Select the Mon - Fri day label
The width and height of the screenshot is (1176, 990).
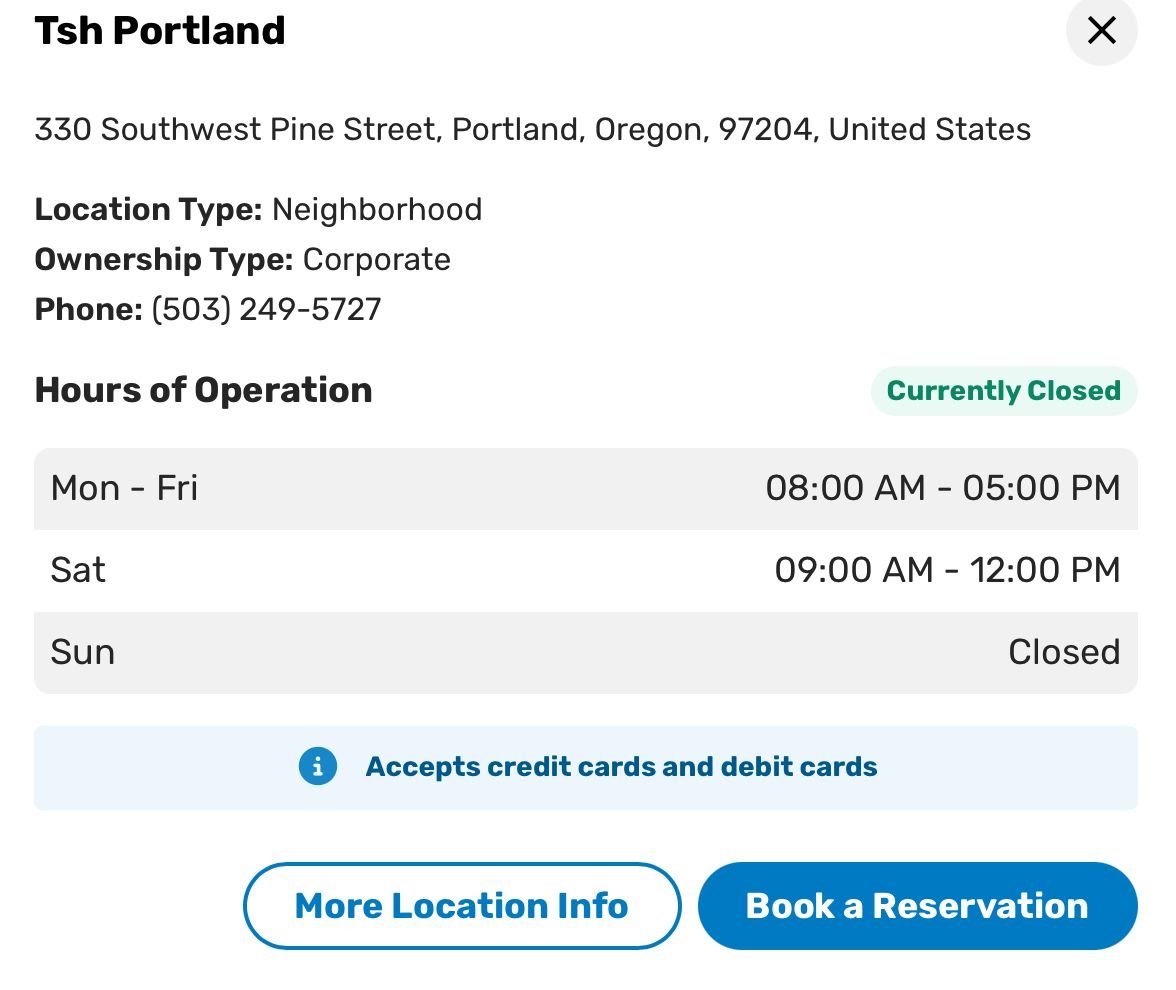[x=124, y=488]
